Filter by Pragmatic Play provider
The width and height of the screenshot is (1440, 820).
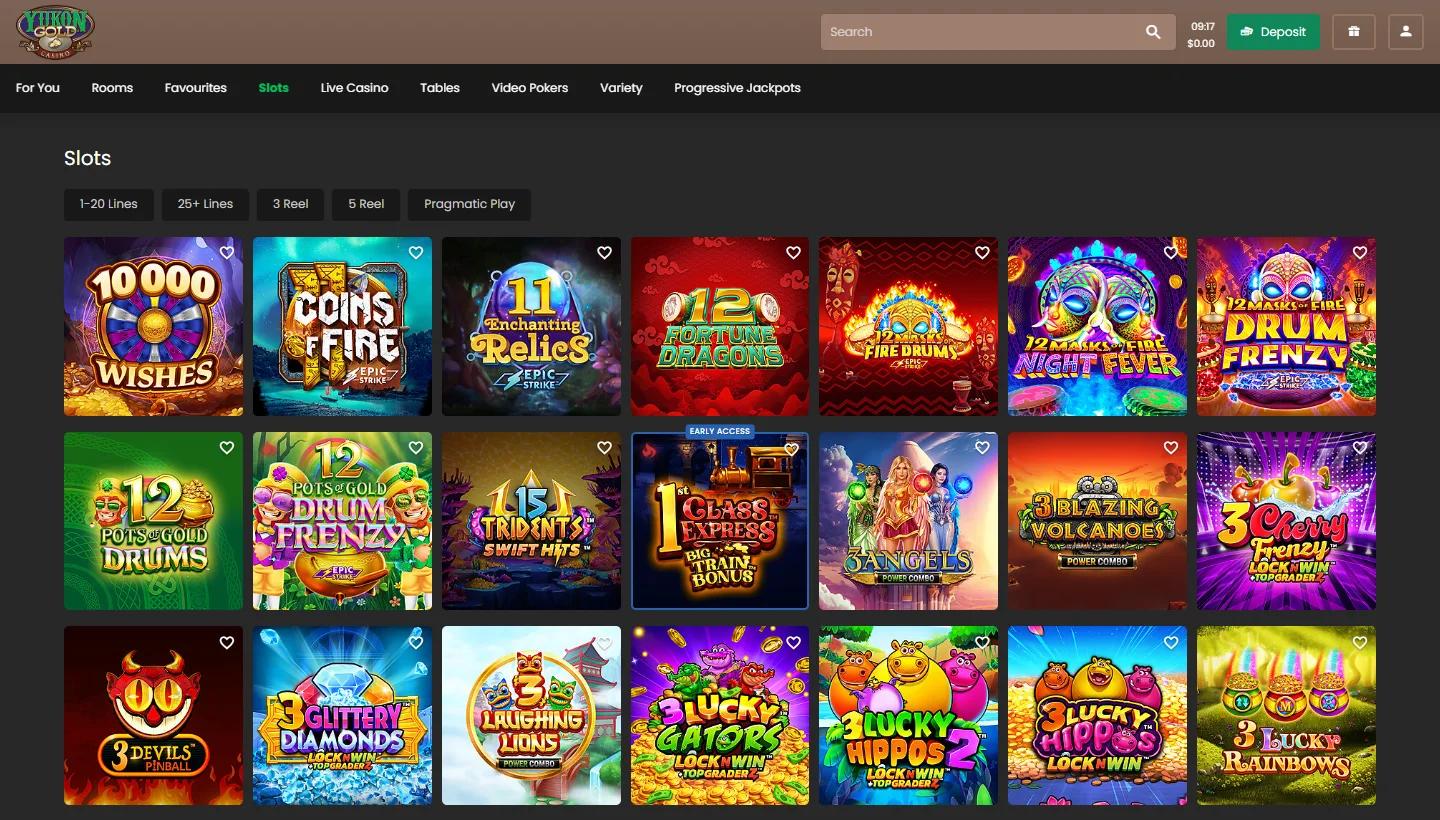click(x=469, y=204)
